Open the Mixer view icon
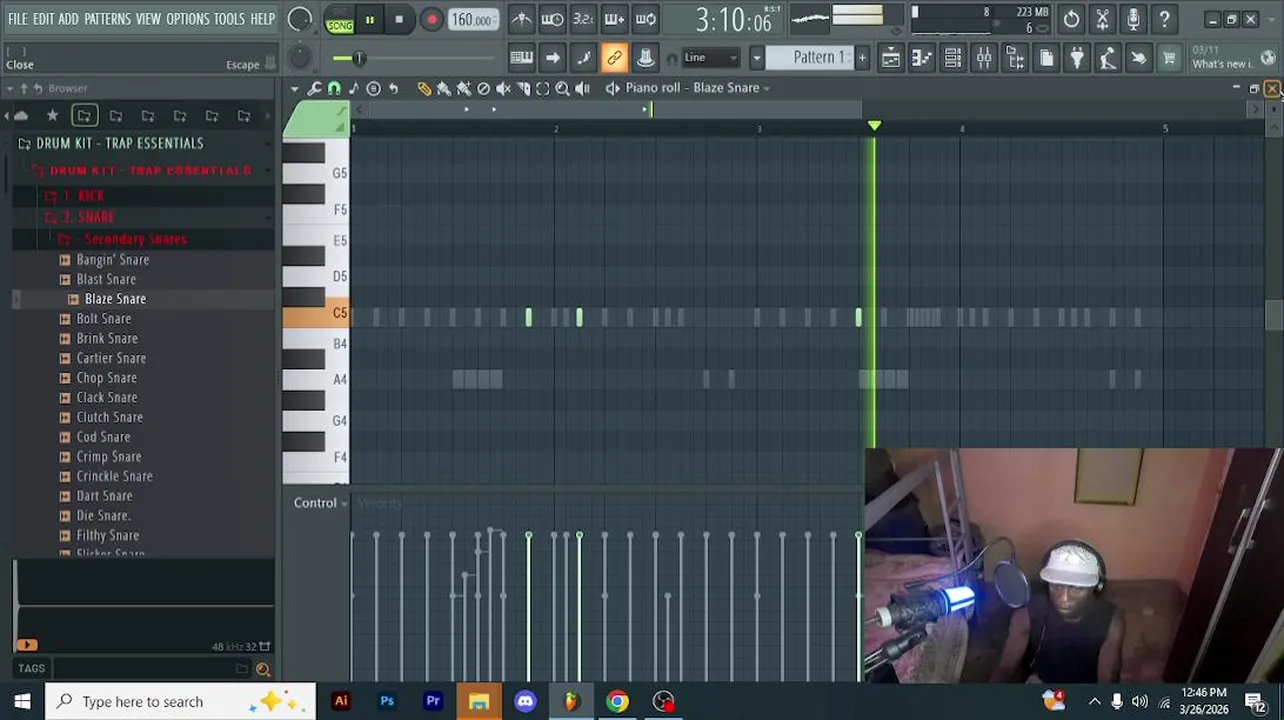This screenshot has height=720, width=1284. (x=984, y=58)
